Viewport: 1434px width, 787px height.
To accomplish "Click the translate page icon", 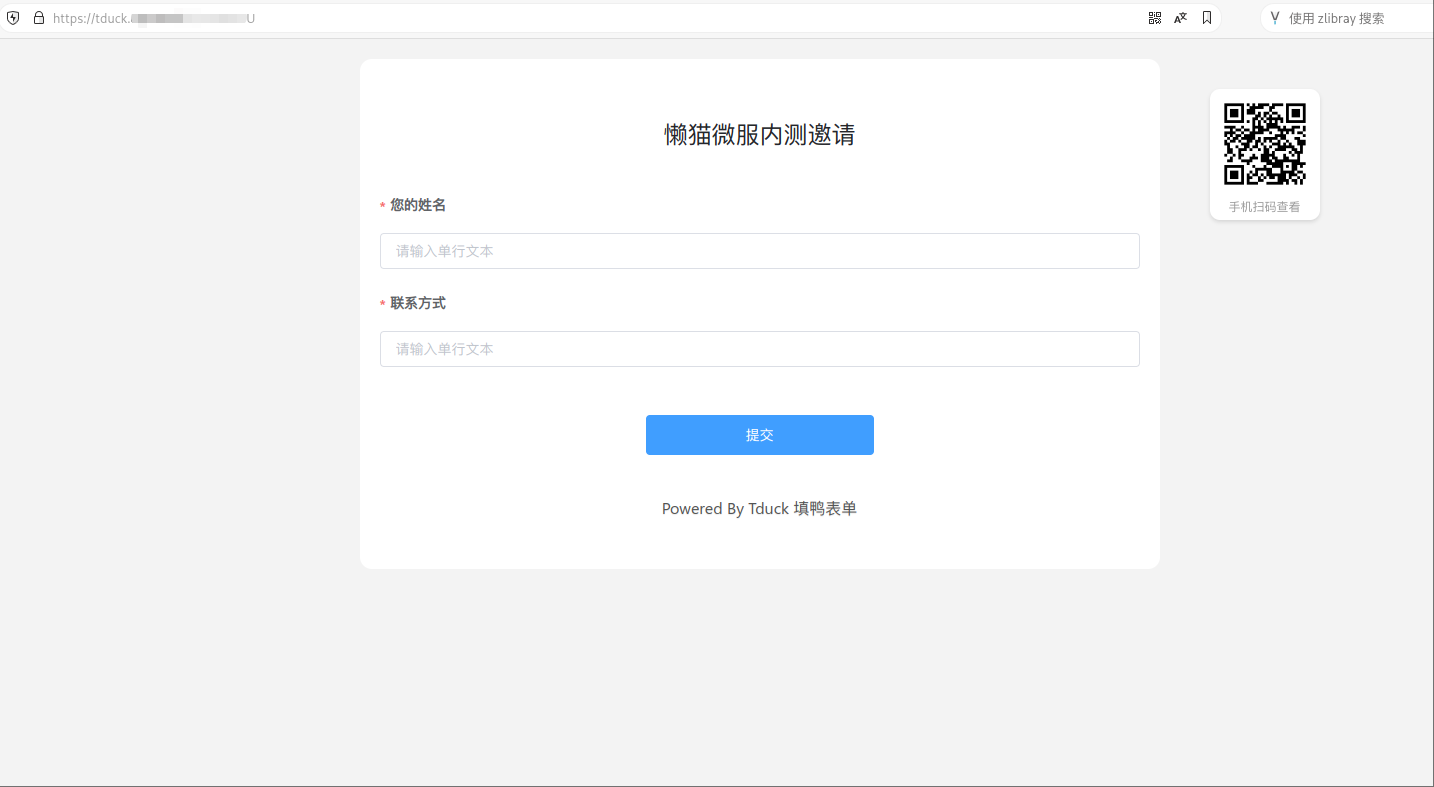I will tap(1181, 18).
